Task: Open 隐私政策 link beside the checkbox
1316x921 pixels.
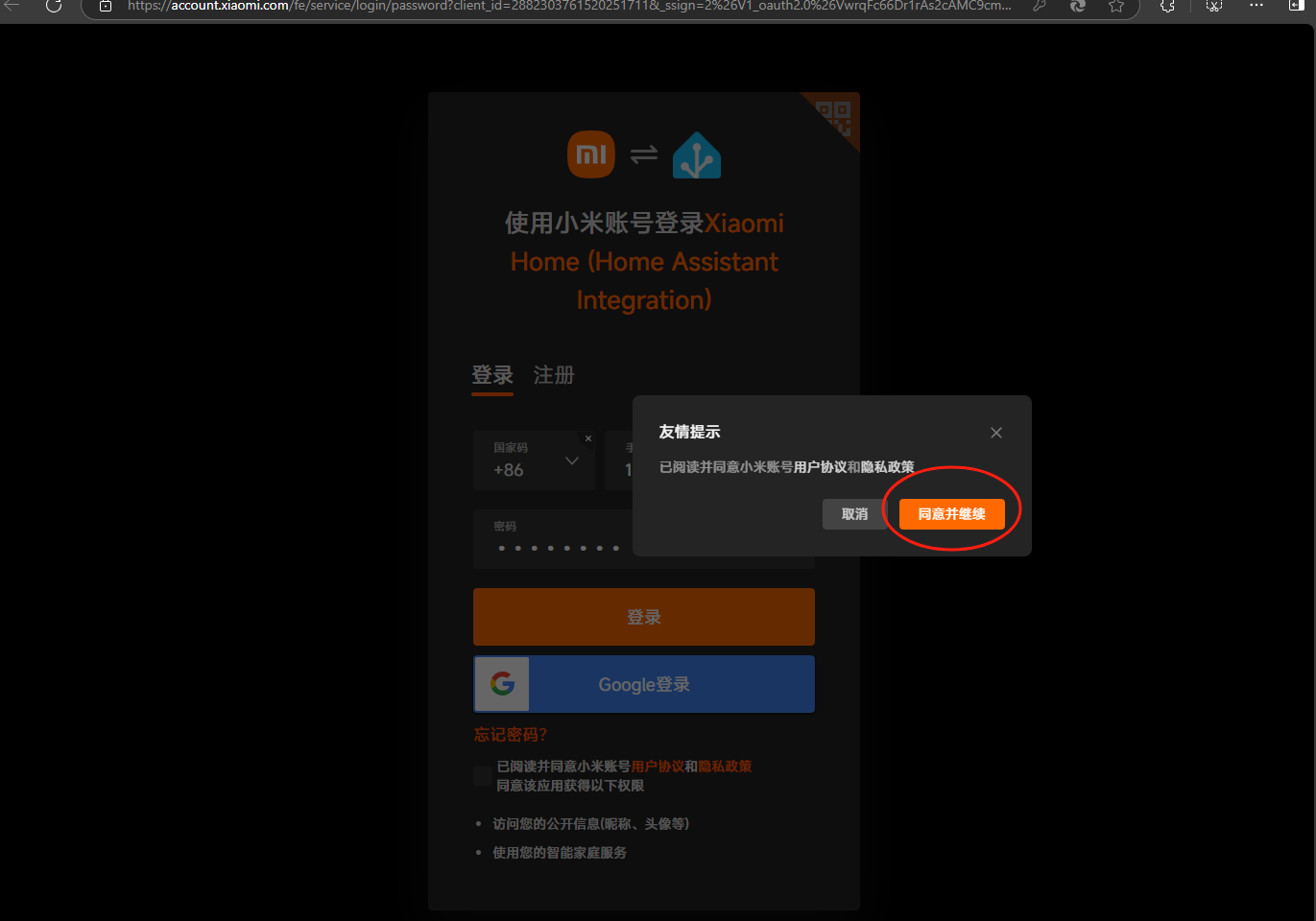Action: (x=725, y=767)
